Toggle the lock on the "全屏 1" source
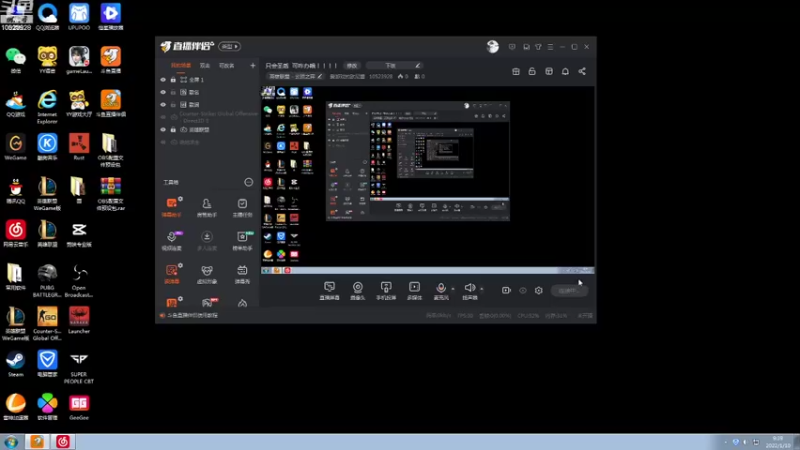Viewport: 800px width, 450px height. (x=173, y=80)
